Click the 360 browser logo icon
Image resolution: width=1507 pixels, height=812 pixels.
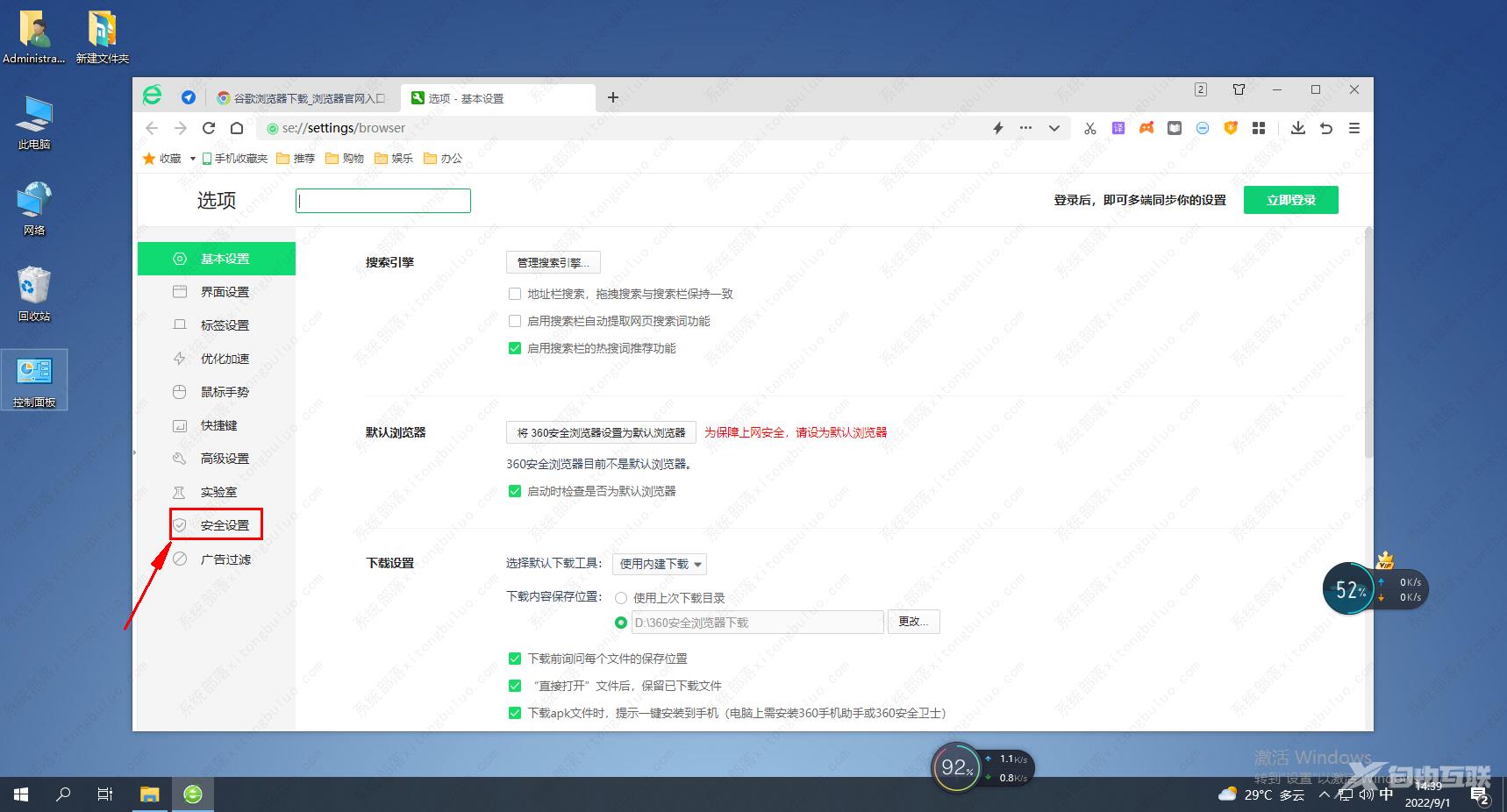tap(153, 96)
